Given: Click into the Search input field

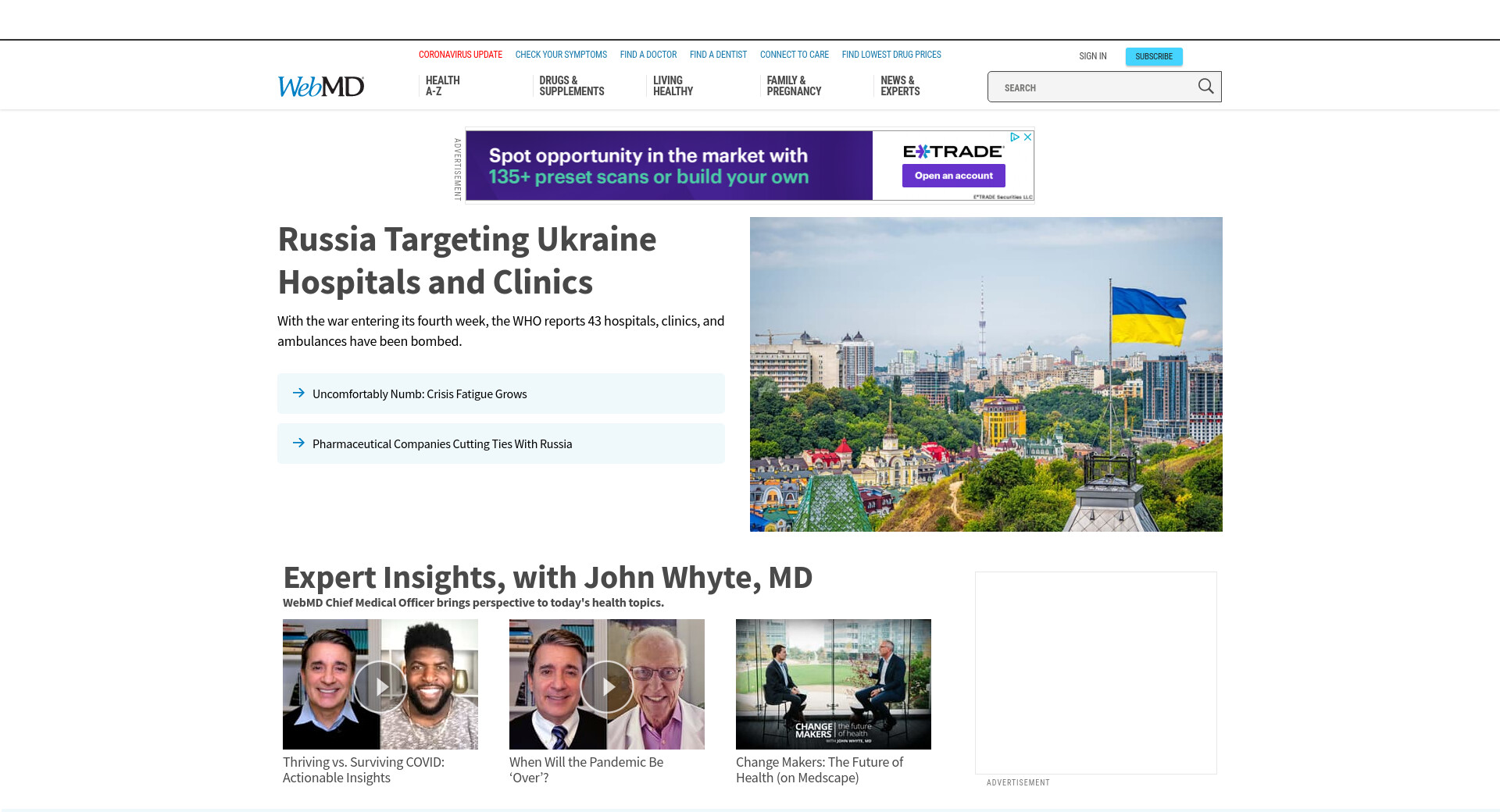Looking at the screenshot, I should [x=1094, y=87].
